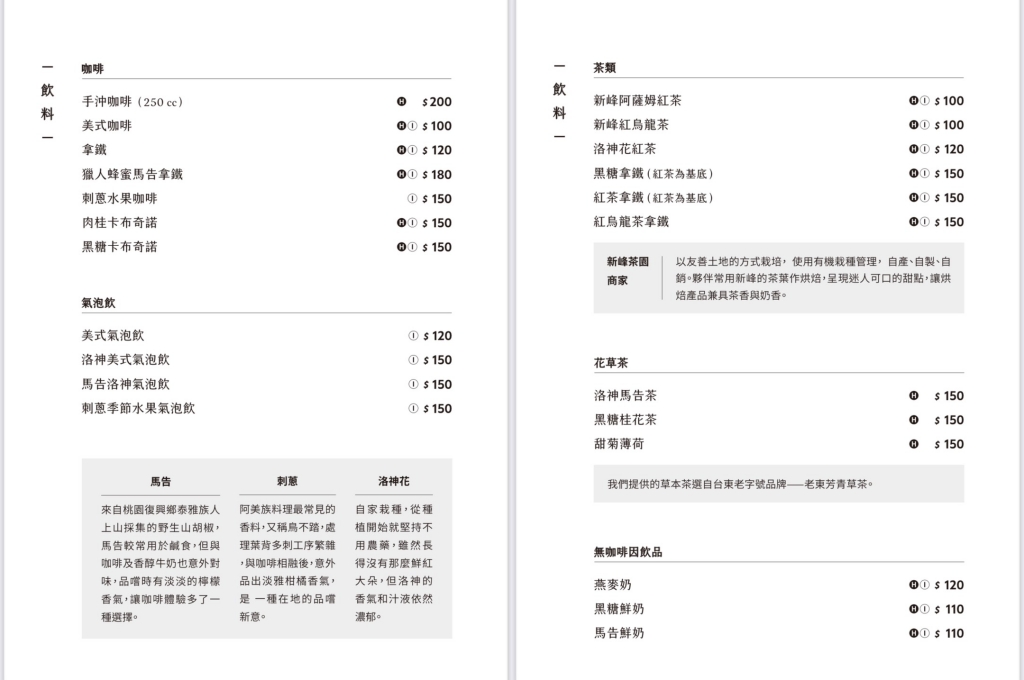Screen dimensions: 1024x680
Task: Click the item name 美式咖啡
Action: click(106, 125)
